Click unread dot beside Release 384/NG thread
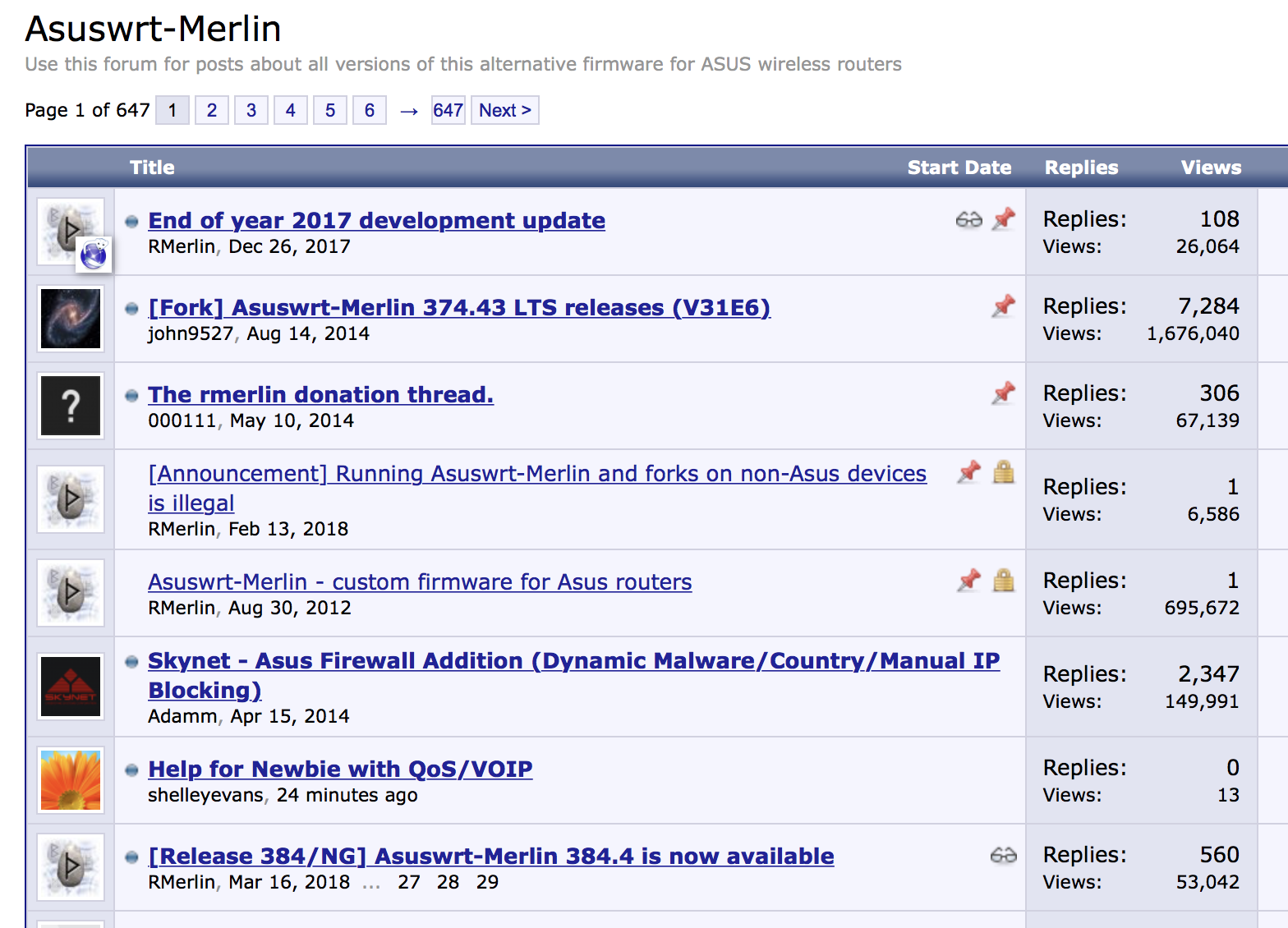 coord(131,857)
